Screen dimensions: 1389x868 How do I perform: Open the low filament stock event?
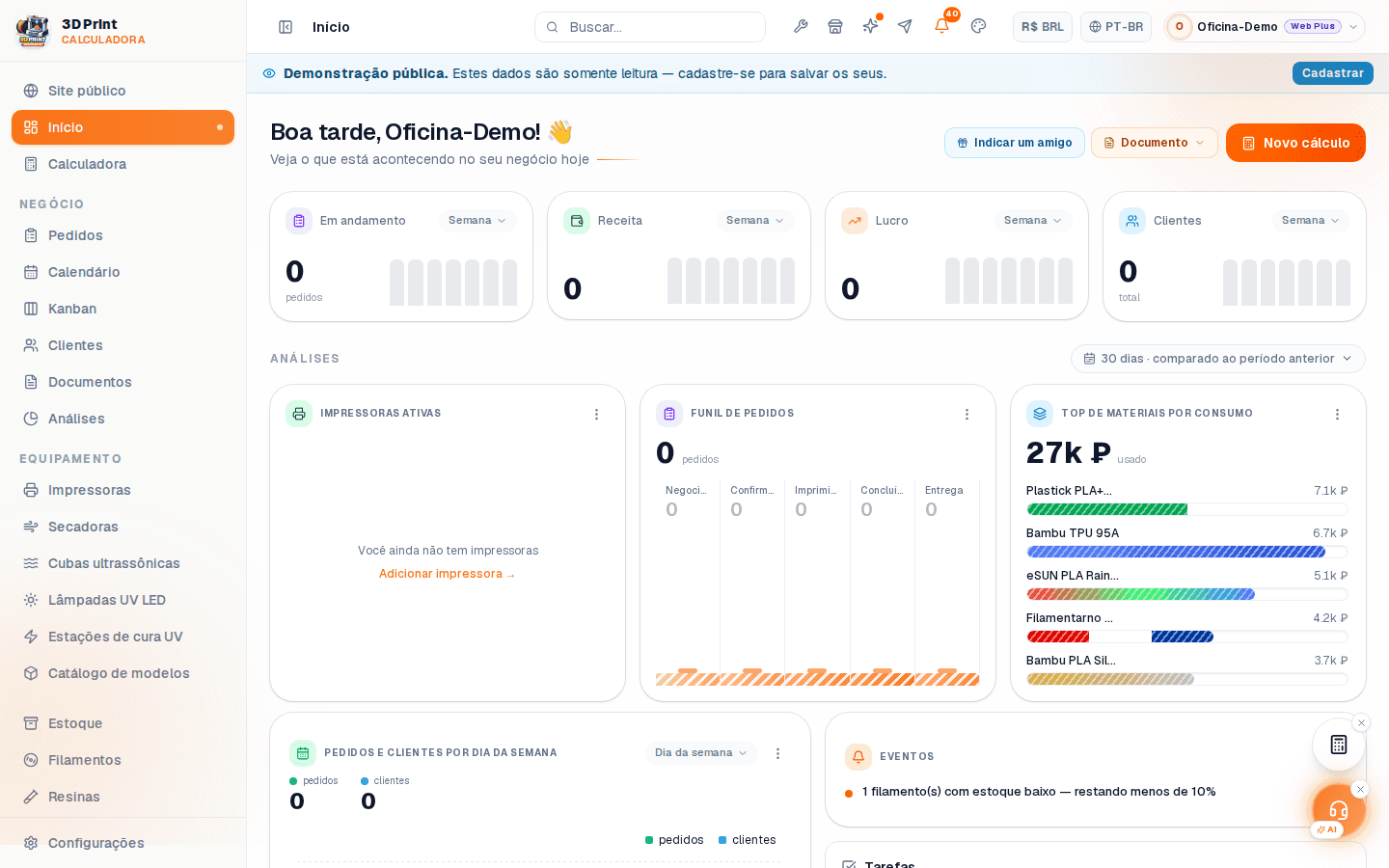[1039, 792]
